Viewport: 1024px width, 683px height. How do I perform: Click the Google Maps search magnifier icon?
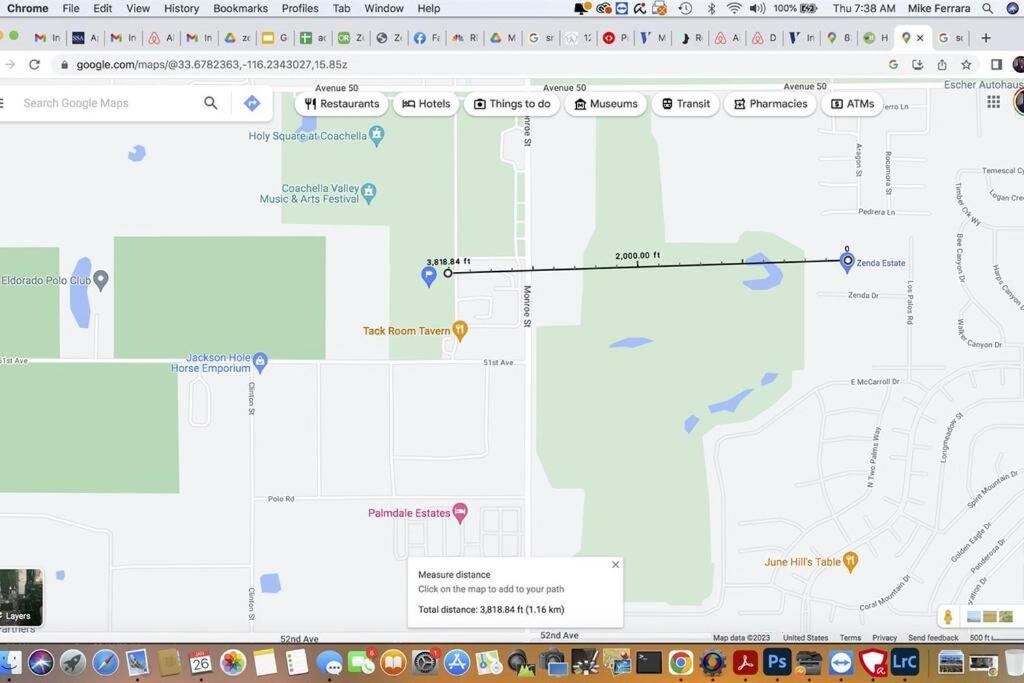coord(210,103)
